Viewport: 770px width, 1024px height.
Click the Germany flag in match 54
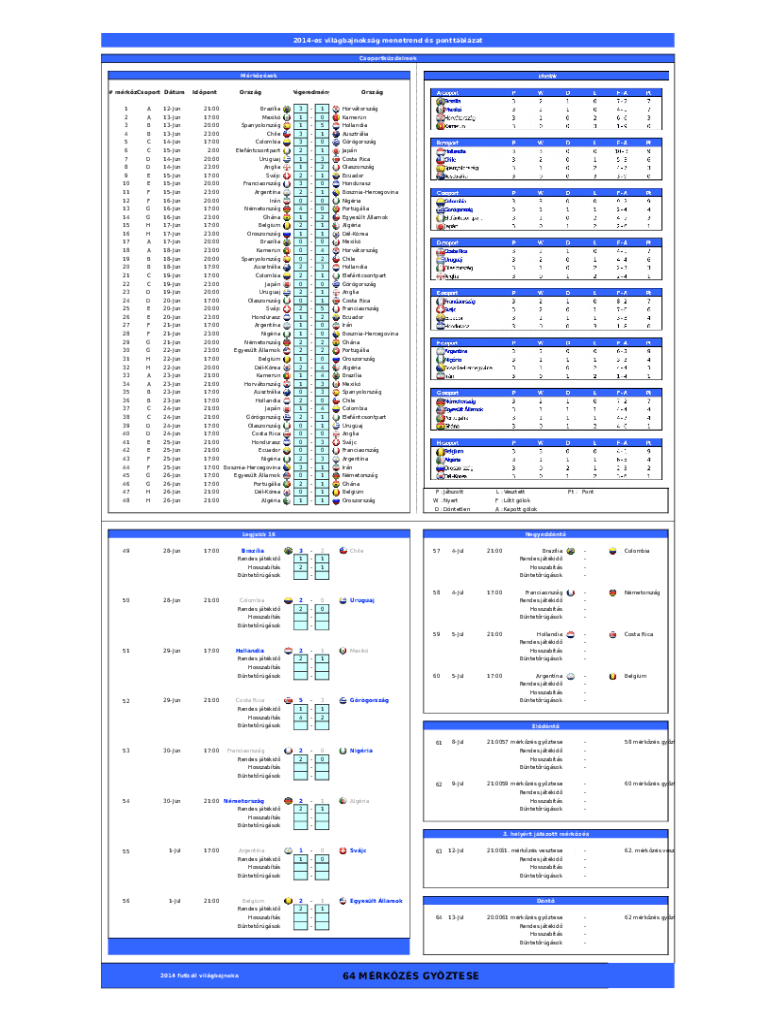coord(288,800)
